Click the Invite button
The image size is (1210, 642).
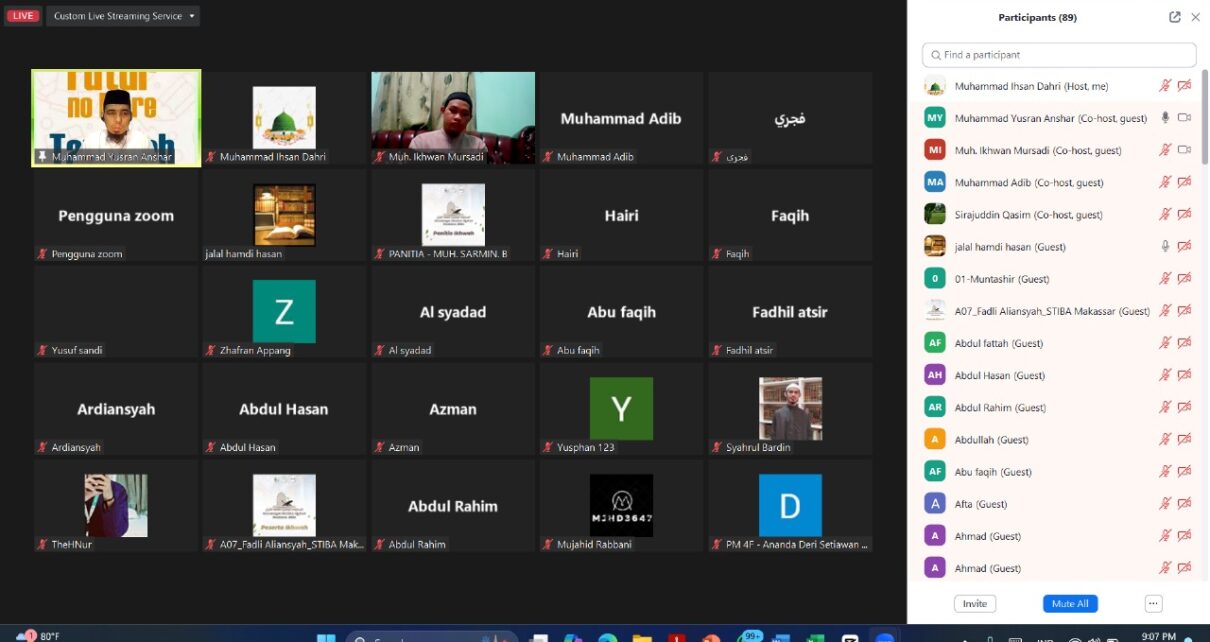974,604
